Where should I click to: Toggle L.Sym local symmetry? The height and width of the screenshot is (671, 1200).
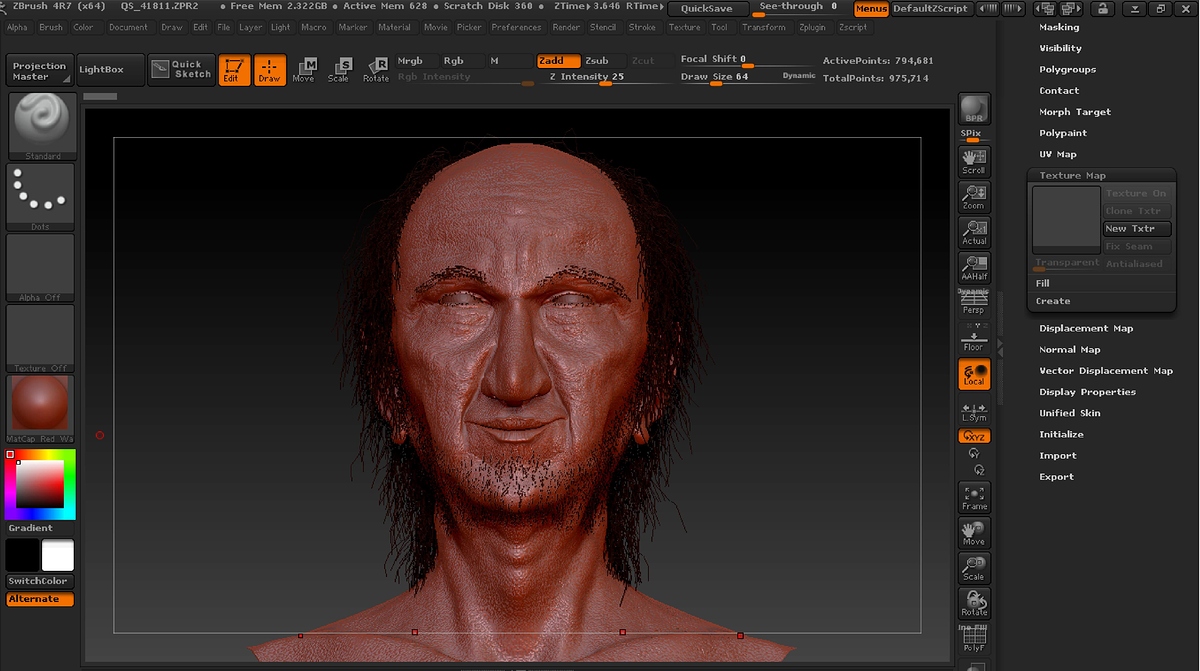coord(974,411)
